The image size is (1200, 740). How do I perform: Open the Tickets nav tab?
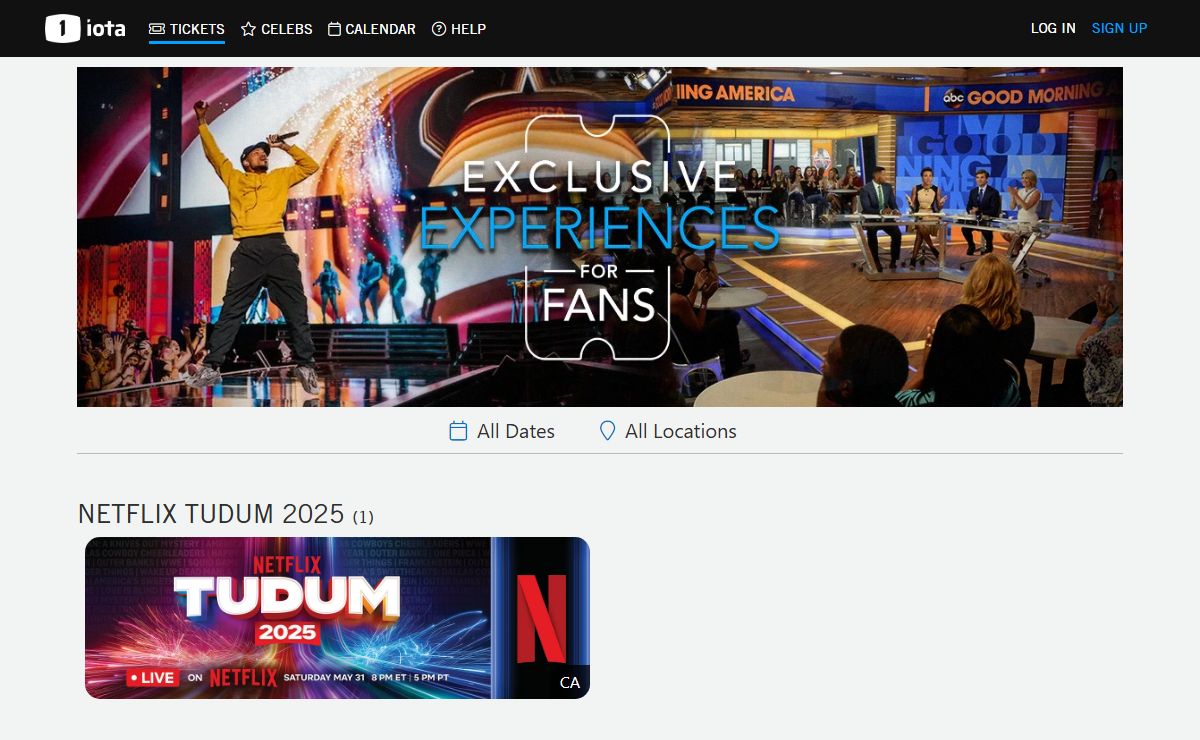click(x=186, y=29)
